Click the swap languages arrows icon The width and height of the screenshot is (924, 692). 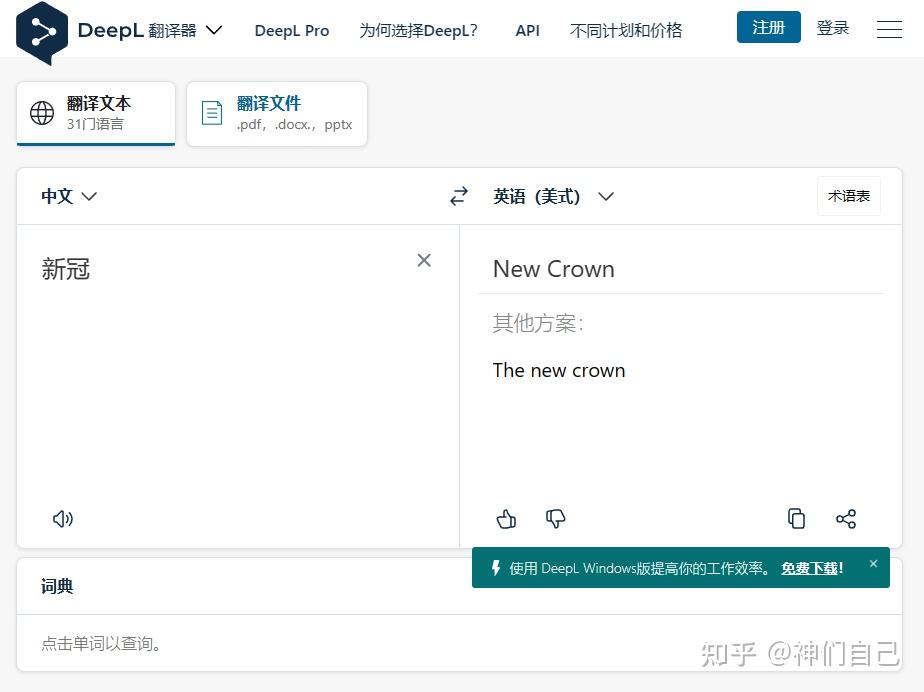pyautogui.click(x=458, y=196)
